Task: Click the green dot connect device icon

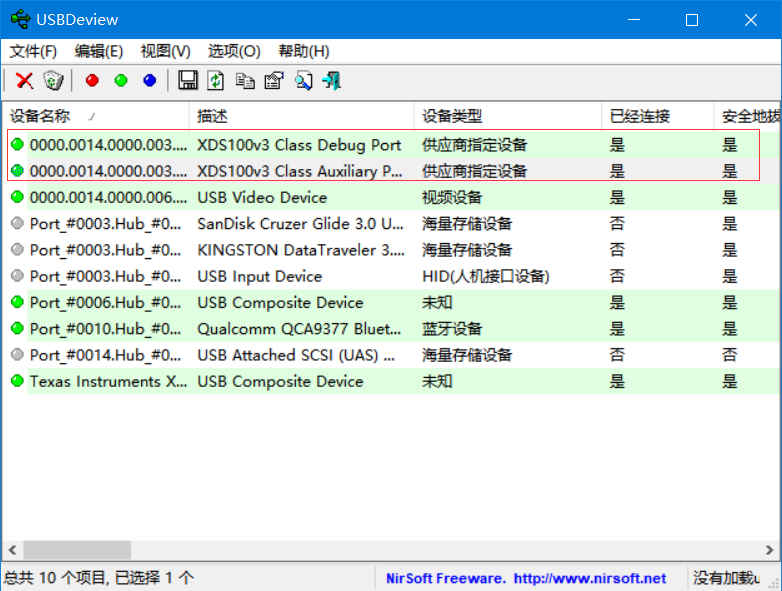Action: pyautogui.click(x=121, y=80)
